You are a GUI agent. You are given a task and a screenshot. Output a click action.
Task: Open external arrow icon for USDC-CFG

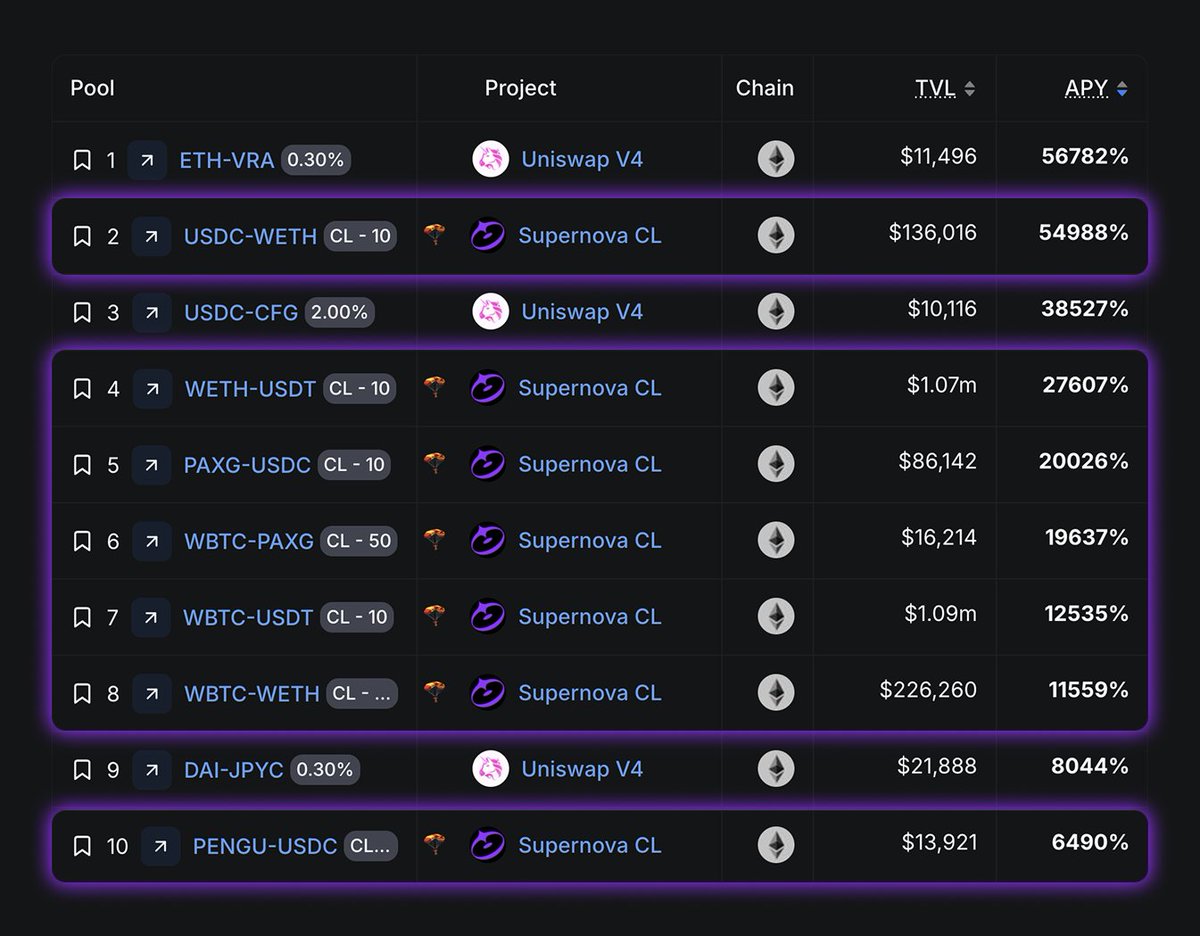(152, 312)
